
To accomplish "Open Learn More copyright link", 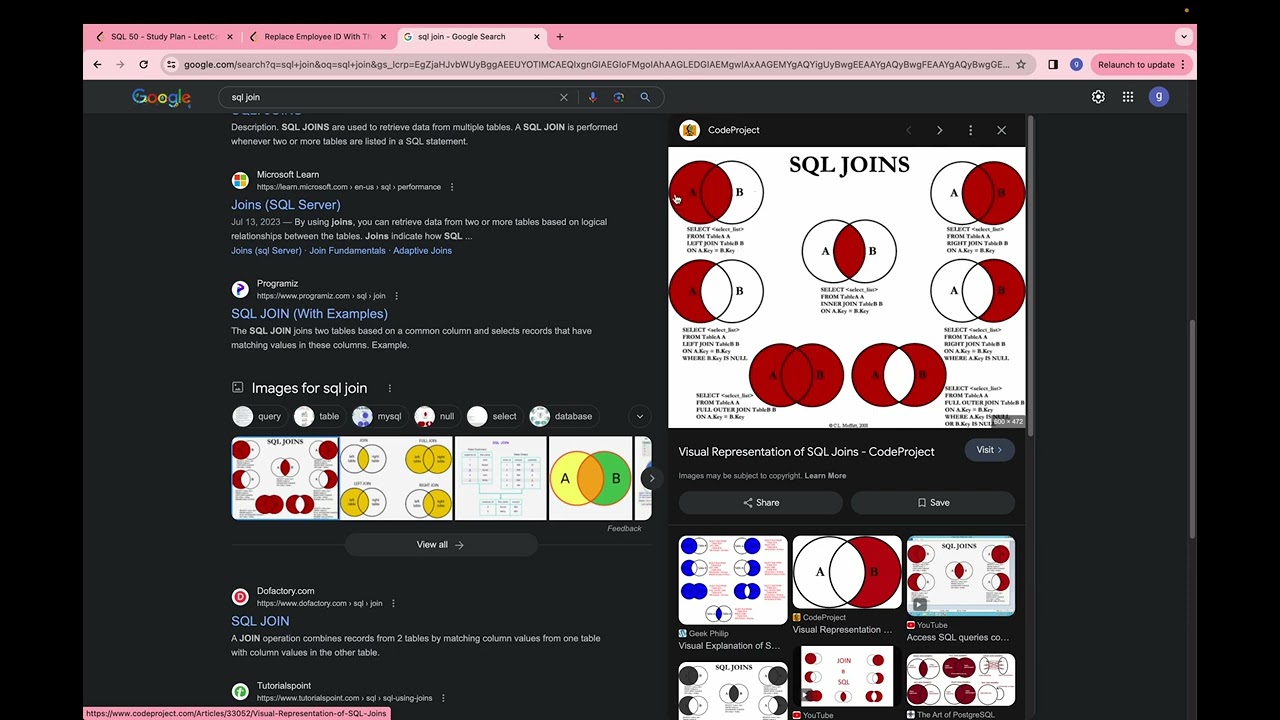I will [x=825, y=476].
